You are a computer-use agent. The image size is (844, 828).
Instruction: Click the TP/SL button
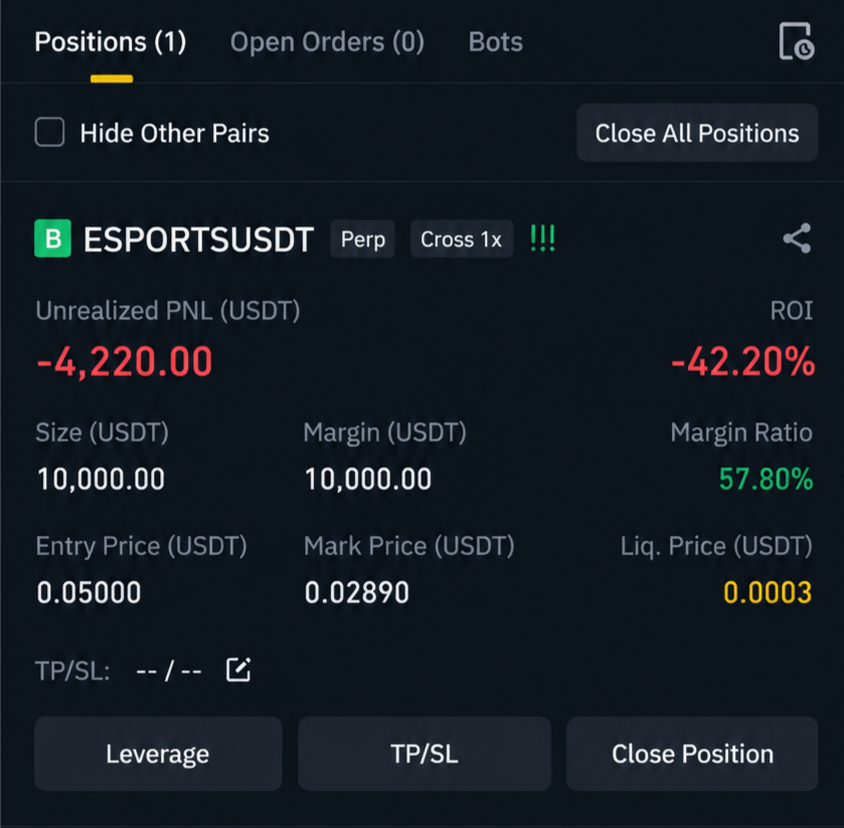(x=424, y=753)
